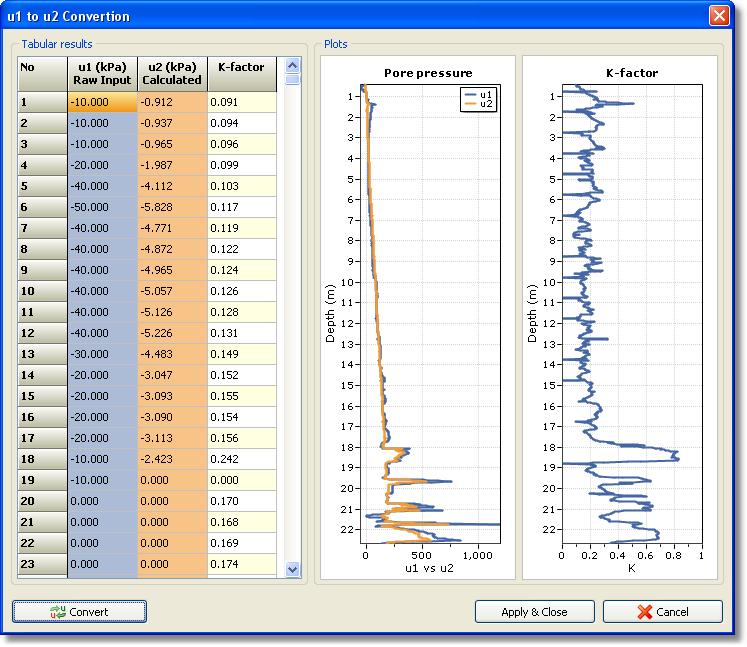Close the dialog with the red X
The image size is (747, 647).
coord(718,16)
